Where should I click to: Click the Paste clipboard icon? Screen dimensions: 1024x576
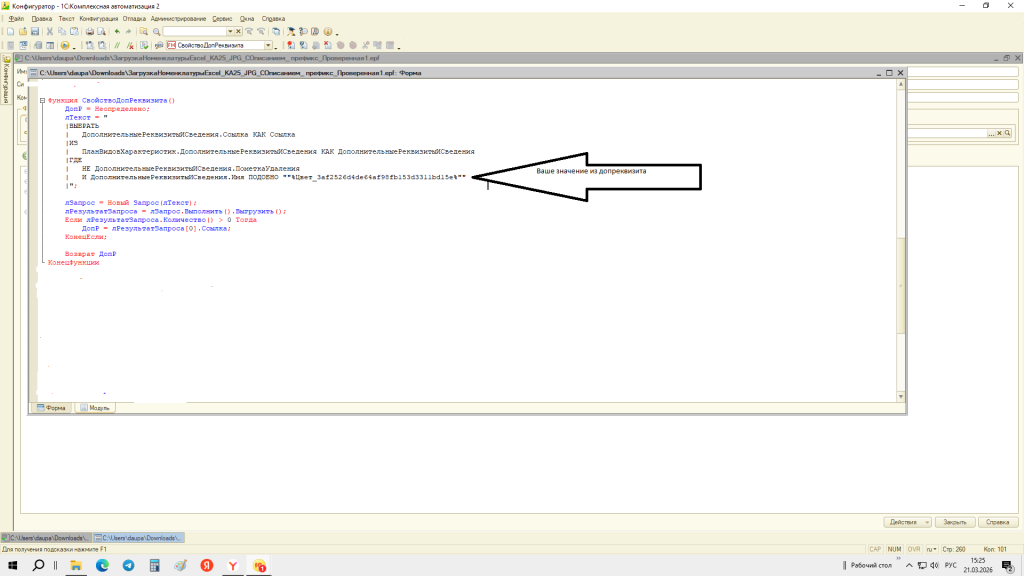click(74, 31)
